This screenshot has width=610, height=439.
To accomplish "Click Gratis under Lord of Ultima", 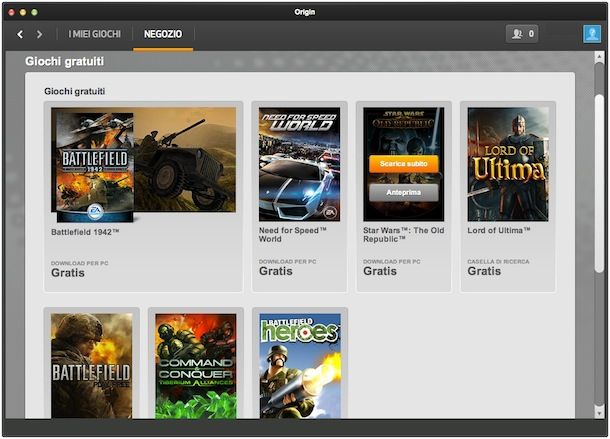I will pos(484,271).
